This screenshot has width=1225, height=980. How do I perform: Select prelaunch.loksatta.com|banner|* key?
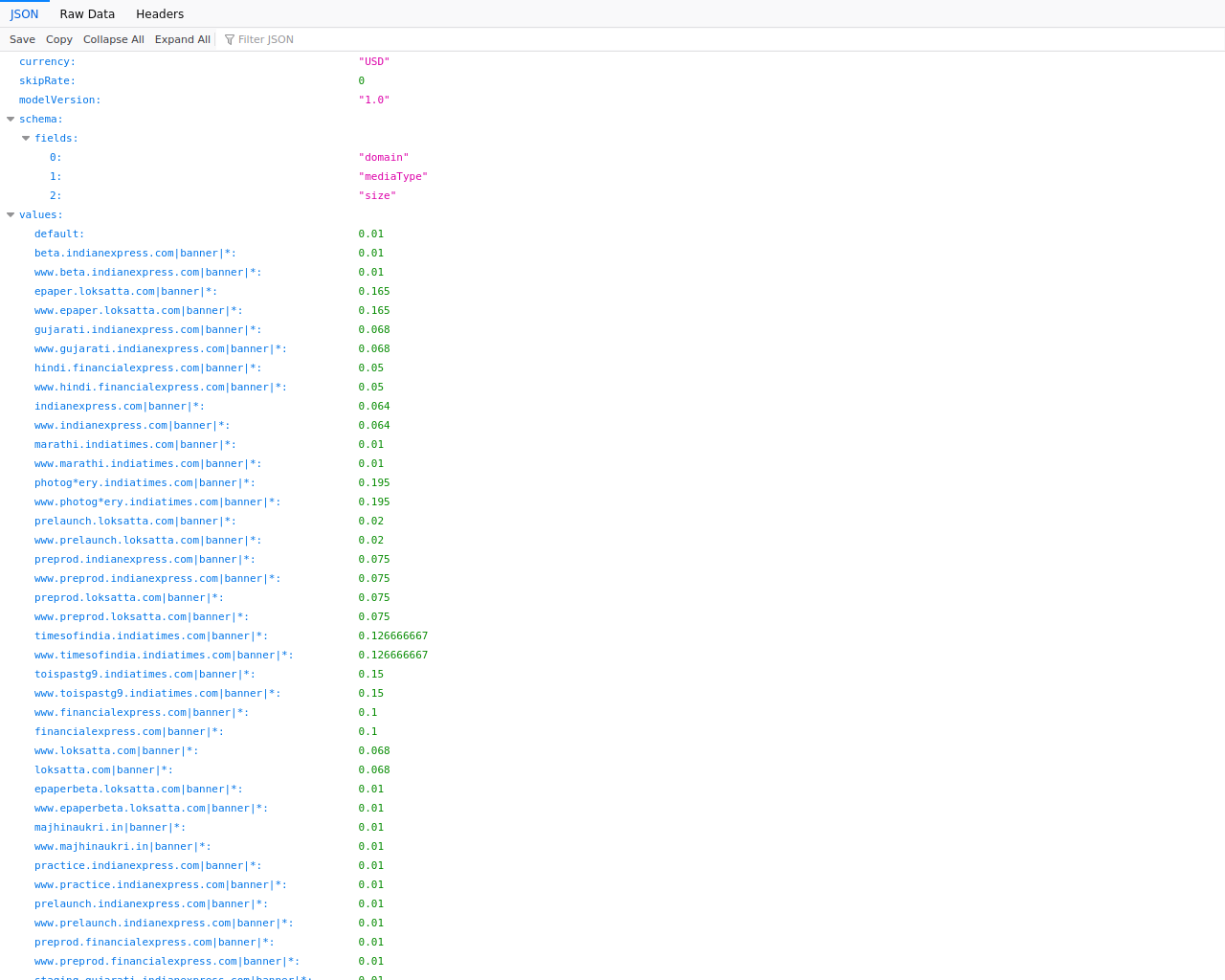tap(135, 521)
